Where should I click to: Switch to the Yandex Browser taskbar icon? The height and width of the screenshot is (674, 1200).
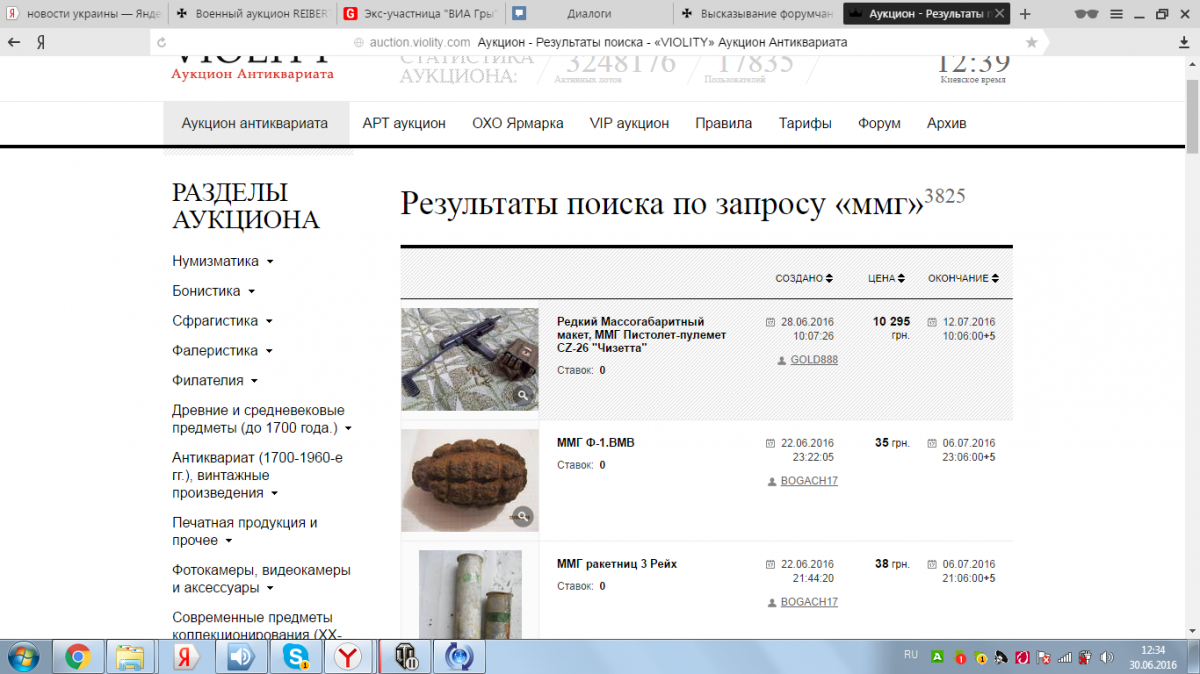[x=348, y=657]
